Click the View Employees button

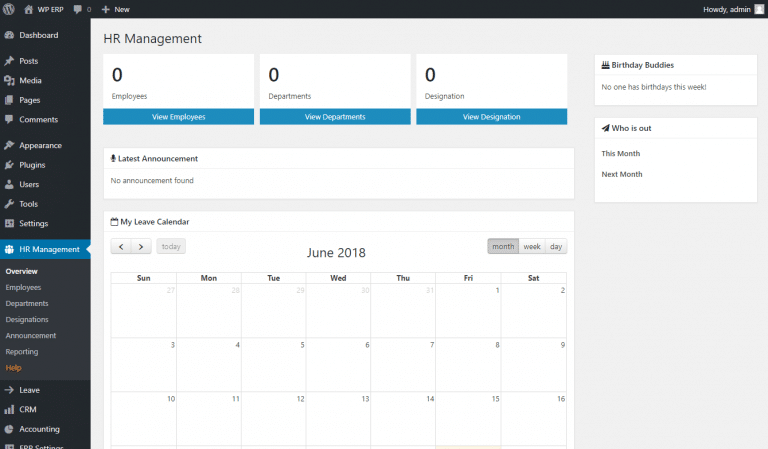tap(178, 117)
